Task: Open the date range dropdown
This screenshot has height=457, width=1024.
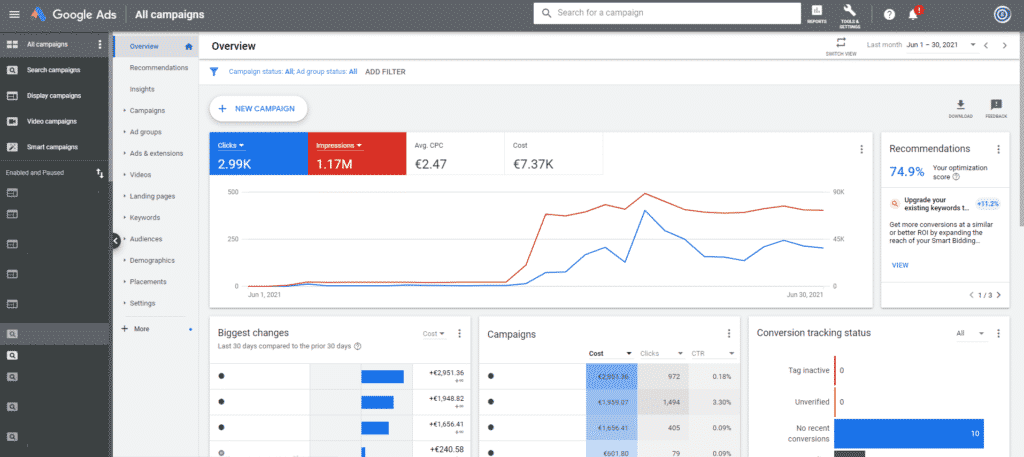Action: (941, 45)
